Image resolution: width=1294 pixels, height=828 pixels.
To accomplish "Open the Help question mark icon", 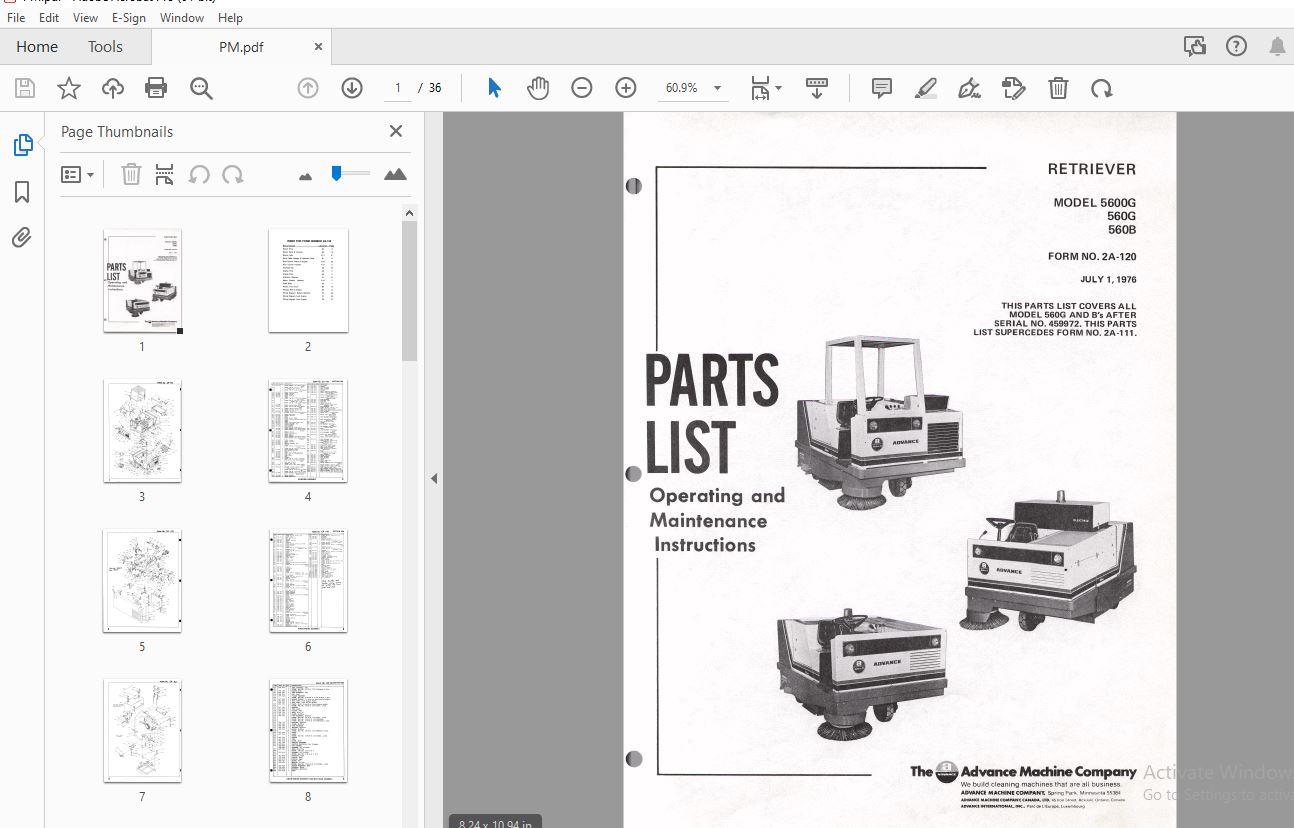I will (1236, 46).
